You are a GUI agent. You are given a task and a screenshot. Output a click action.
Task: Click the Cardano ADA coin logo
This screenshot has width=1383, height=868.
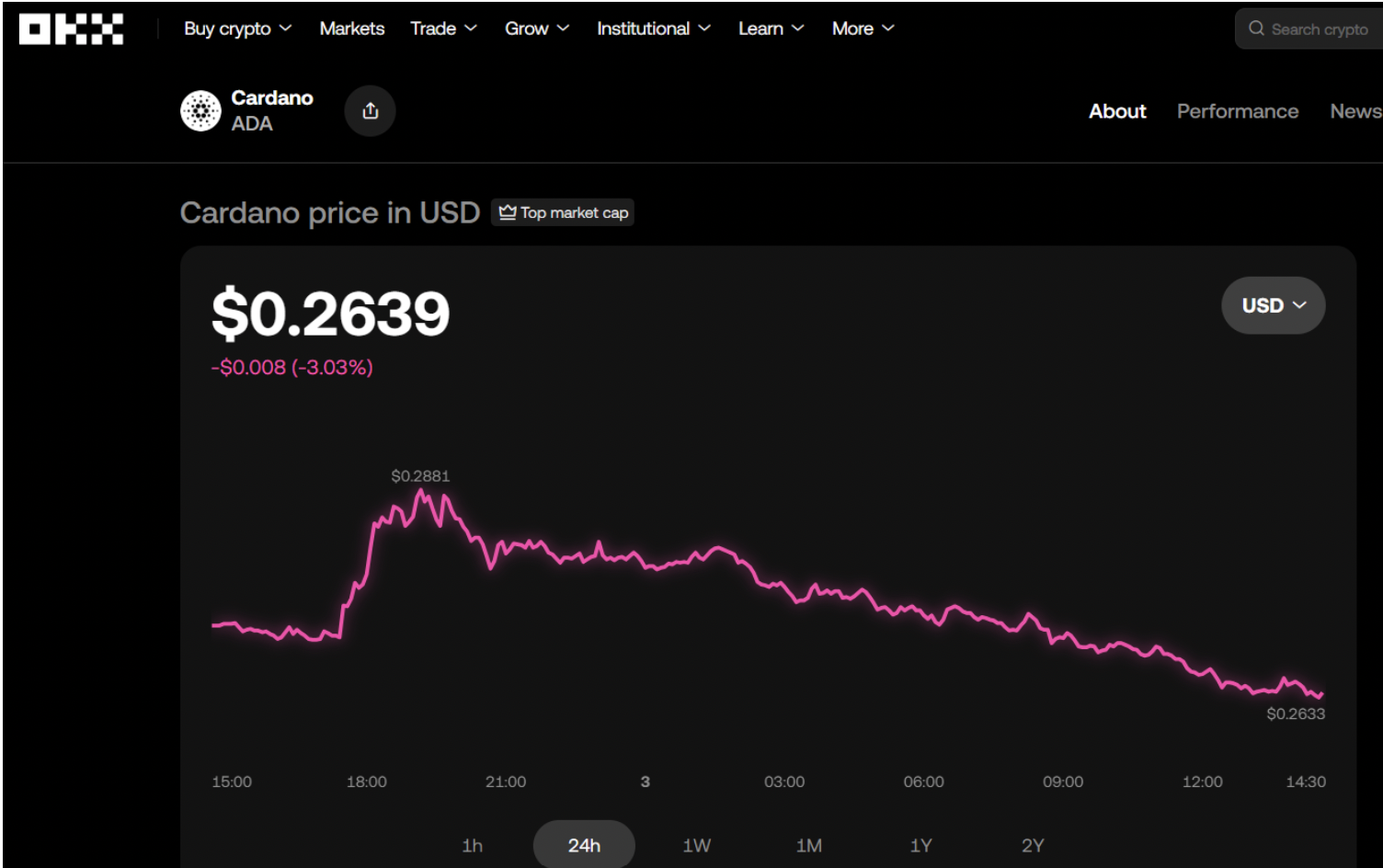(x=200, y=111)
